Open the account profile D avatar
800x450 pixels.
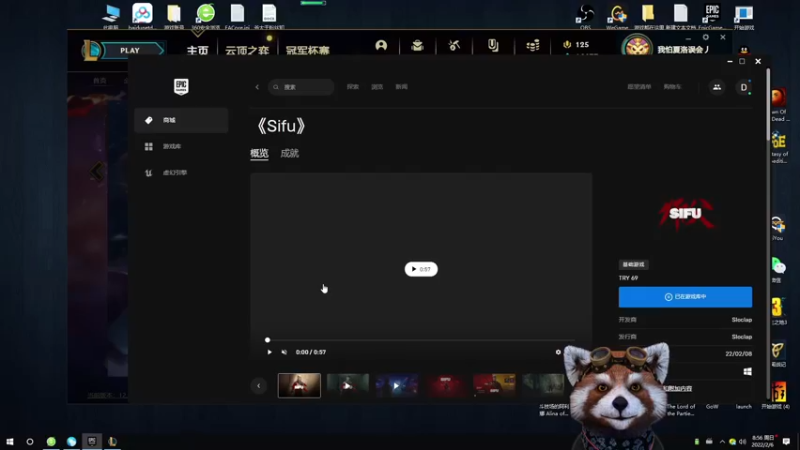[x=744, y=87]
